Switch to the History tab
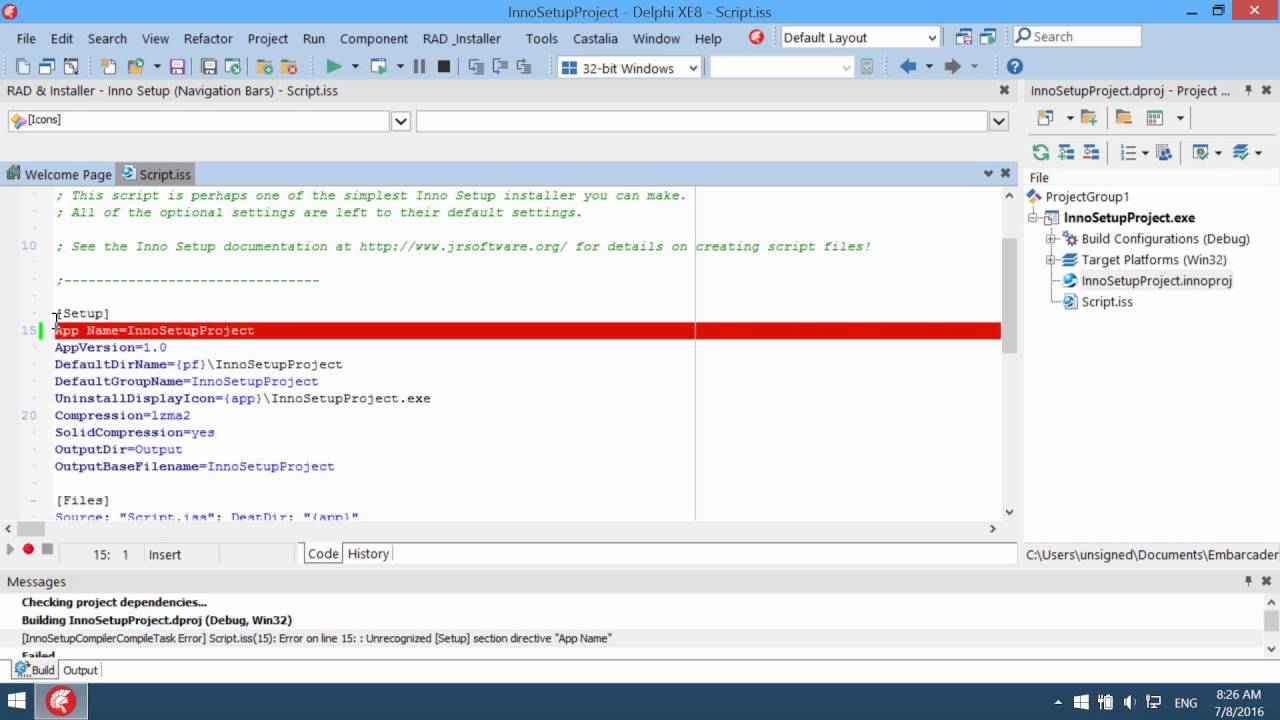The width and height of the screenshot is (1280, 720). (x=368, y=554)
